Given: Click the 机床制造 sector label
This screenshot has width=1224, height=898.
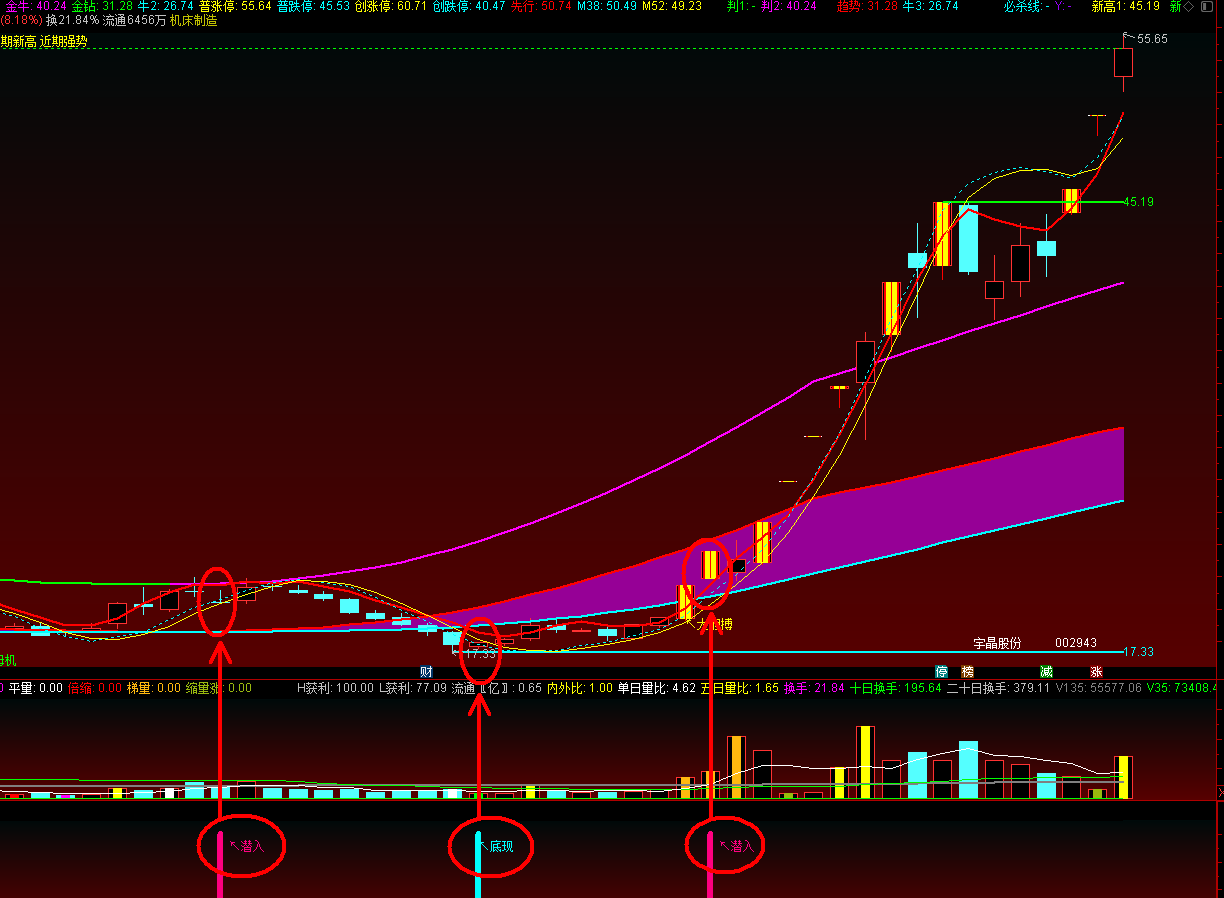Looking at the screenshot, I should (x=193, y=20).
